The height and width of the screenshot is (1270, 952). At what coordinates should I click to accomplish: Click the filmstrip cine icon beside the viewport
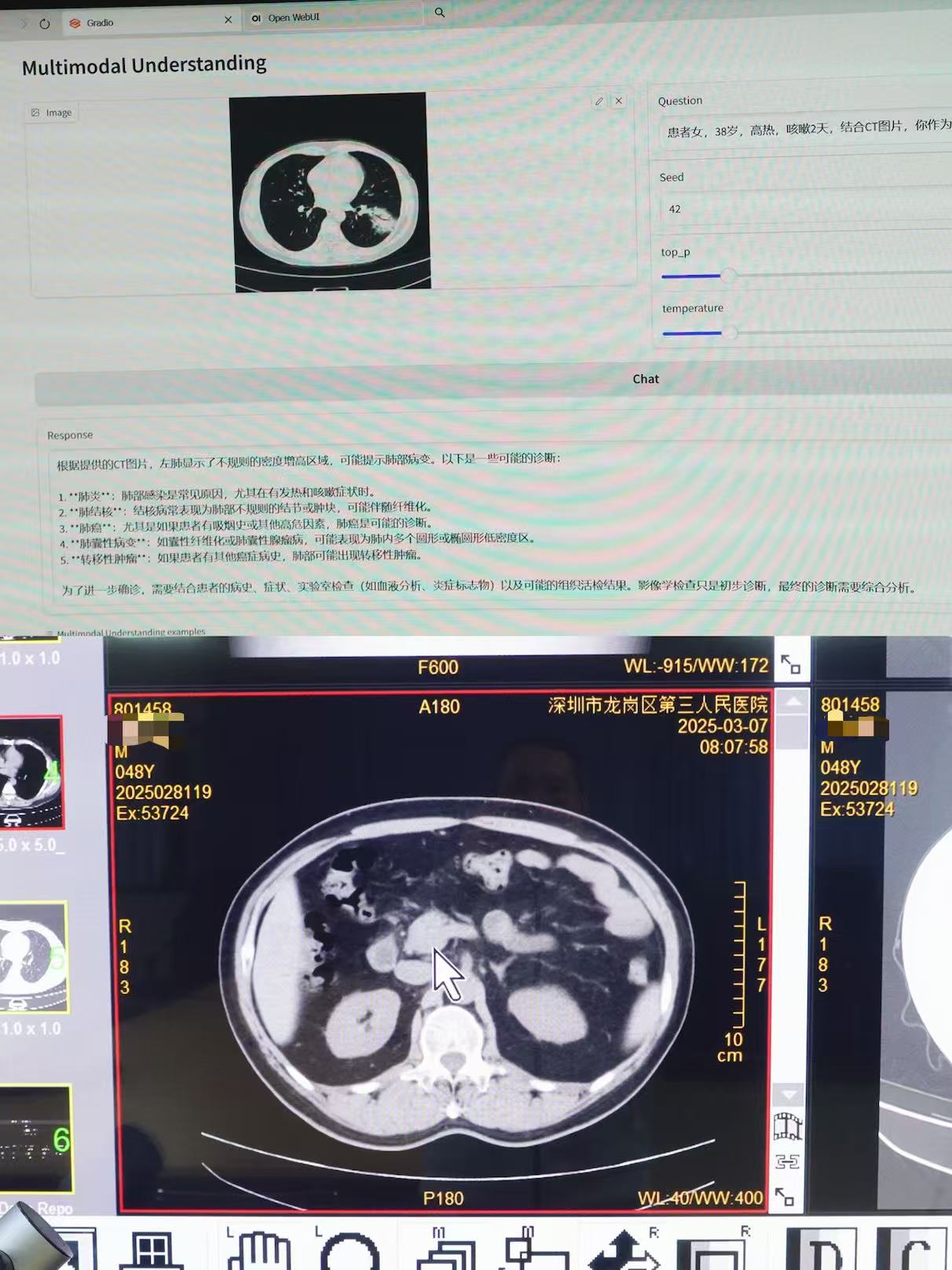click(x=787, y=1126)
